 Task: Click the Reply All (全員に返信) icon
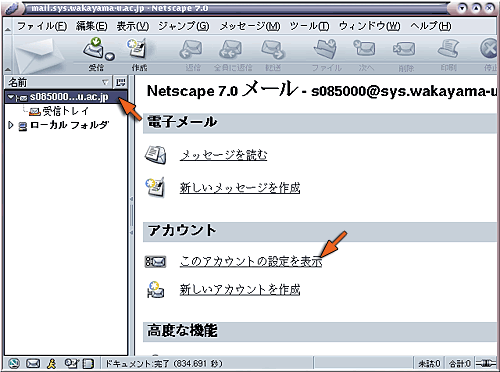click(x=232, y=49)
